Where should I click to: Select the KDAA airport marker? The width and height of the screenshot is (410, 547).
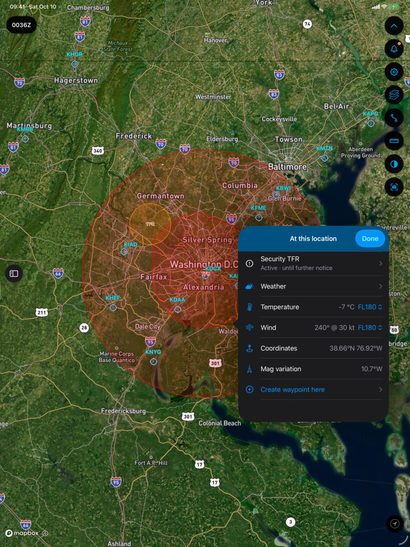pos(178,309)
